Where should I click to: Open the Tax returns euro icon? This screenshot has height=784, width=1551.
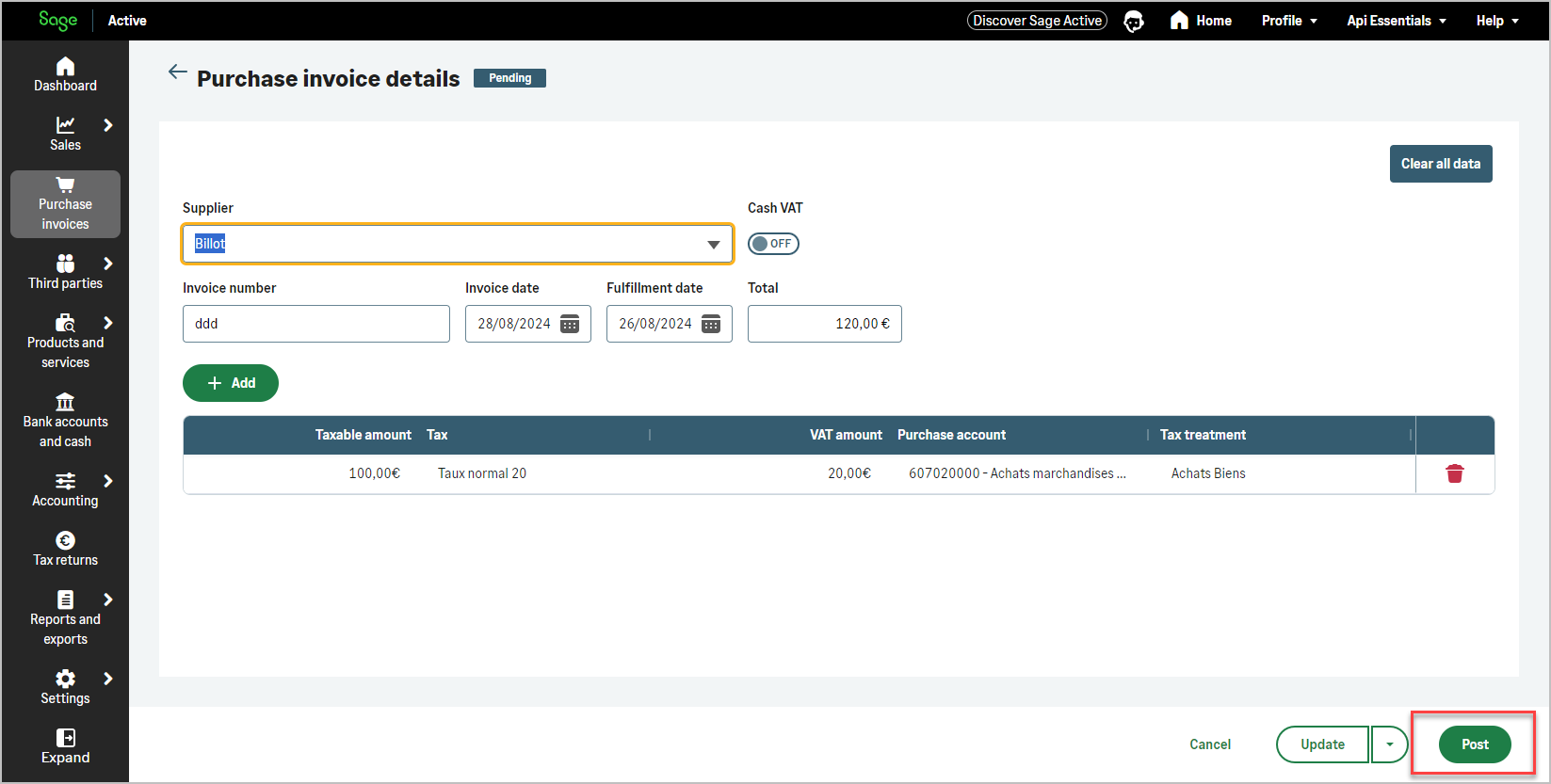[x=65, y=540]
